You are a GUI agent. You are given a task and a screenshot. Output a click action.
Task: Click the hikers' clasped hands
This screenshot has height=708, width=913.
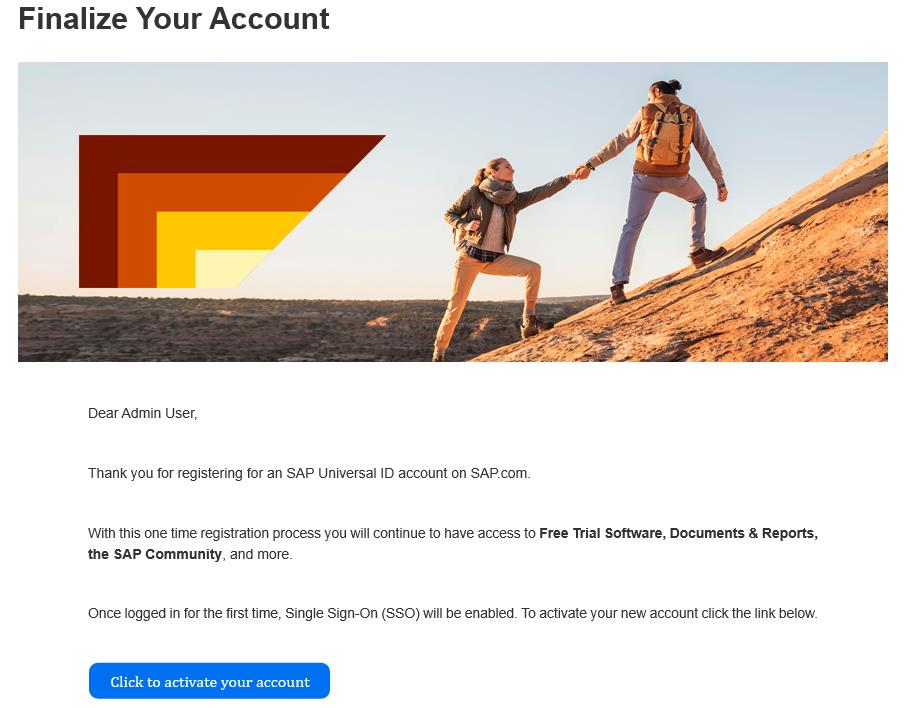tap(581, 172)
